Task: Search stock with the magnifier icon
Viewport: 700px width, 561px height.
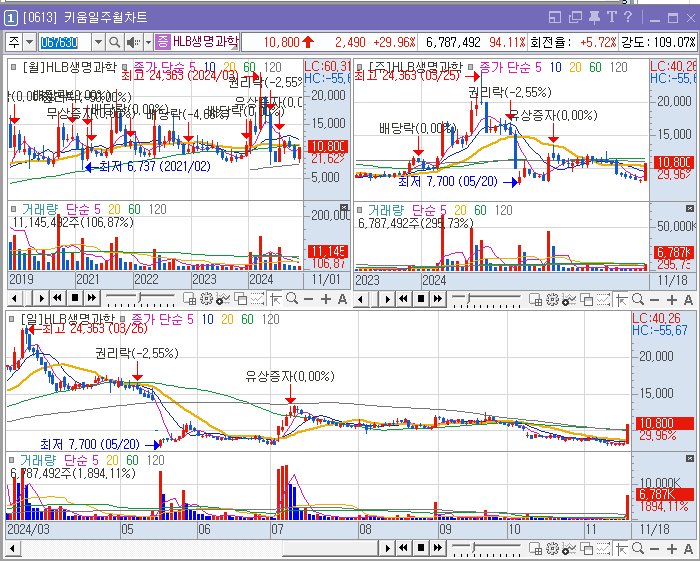Action: [114, 42]
